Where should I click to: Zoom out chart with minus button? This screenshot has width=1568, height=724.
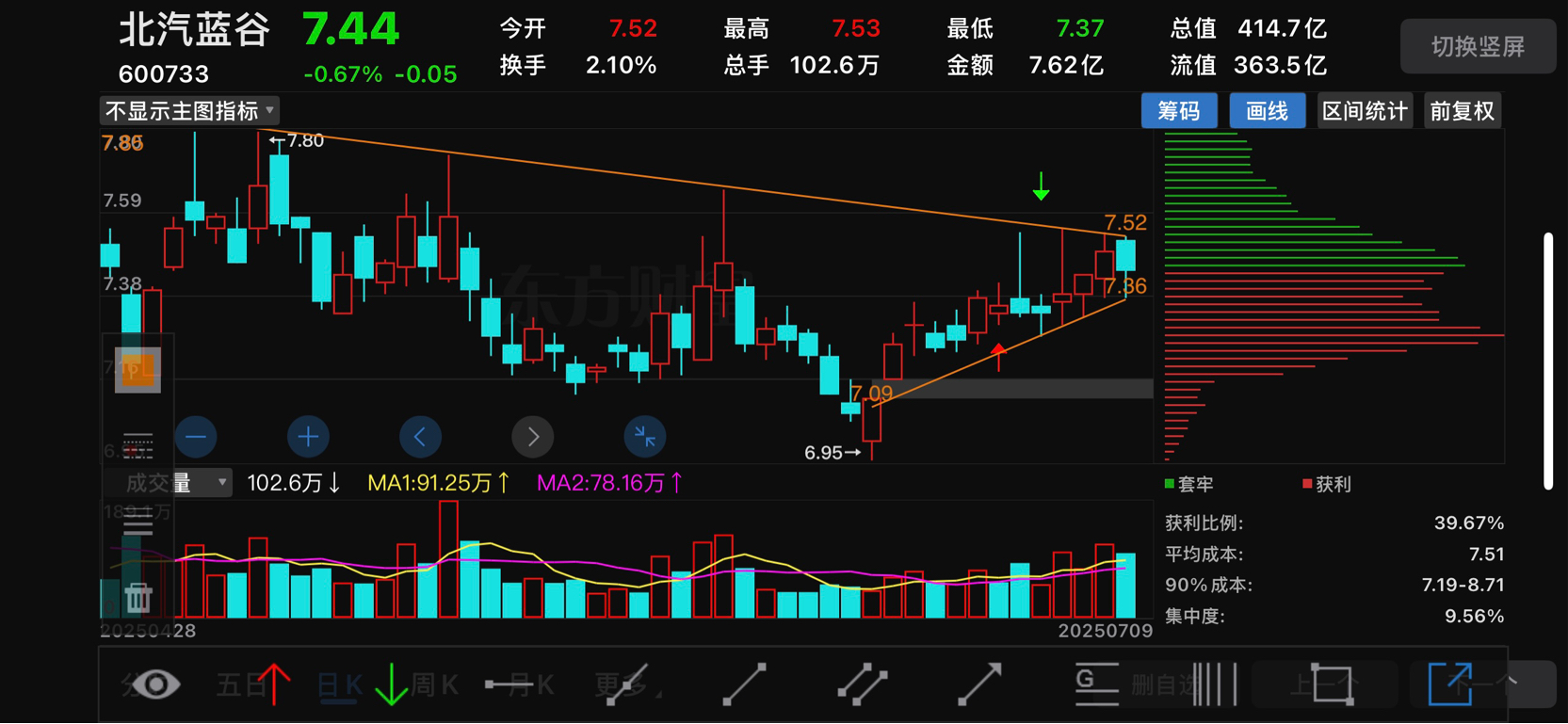(x=196, y=436)
